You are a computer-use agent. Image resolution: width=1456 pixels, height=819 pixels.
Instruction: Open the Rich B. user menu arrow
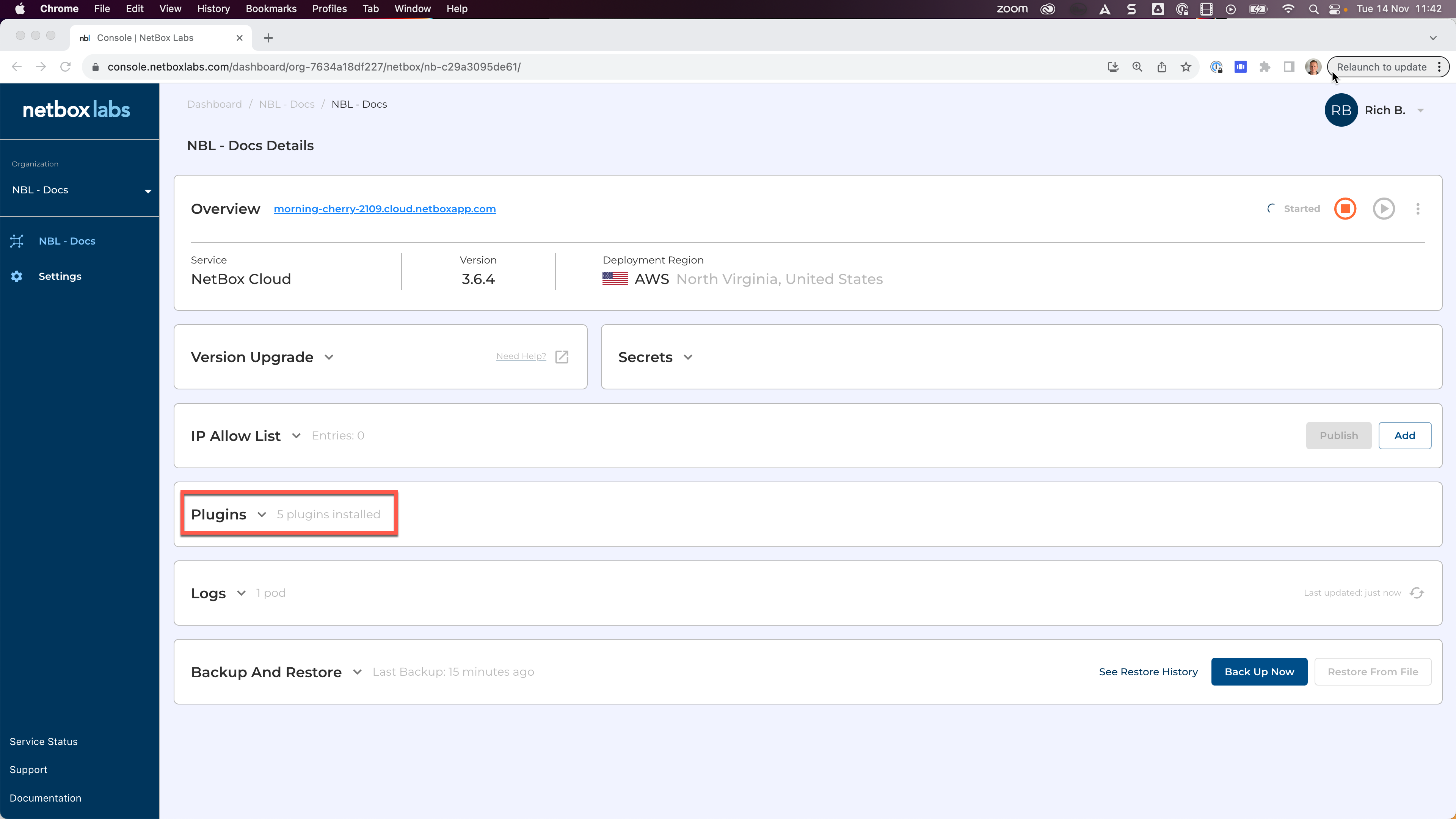click(x=1420, y=111)
